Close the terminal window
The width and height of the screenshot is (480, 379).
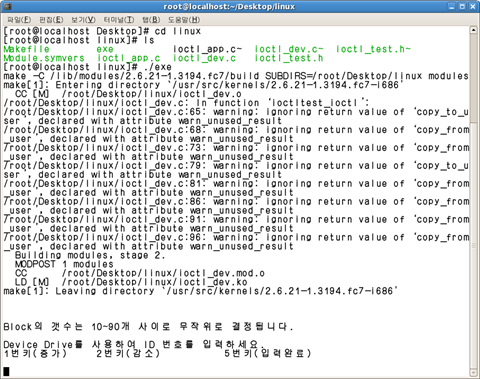(473, 6)
